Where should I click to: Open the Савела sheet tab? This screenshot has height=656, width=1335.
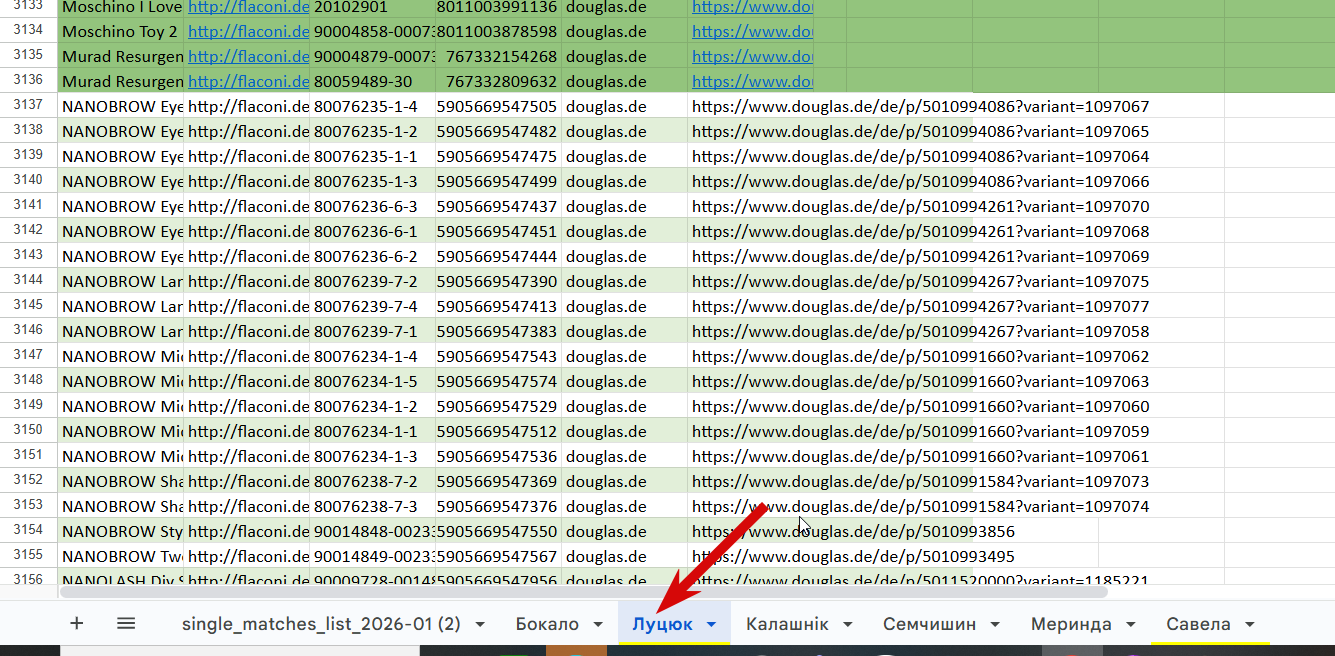(1198, 624)
